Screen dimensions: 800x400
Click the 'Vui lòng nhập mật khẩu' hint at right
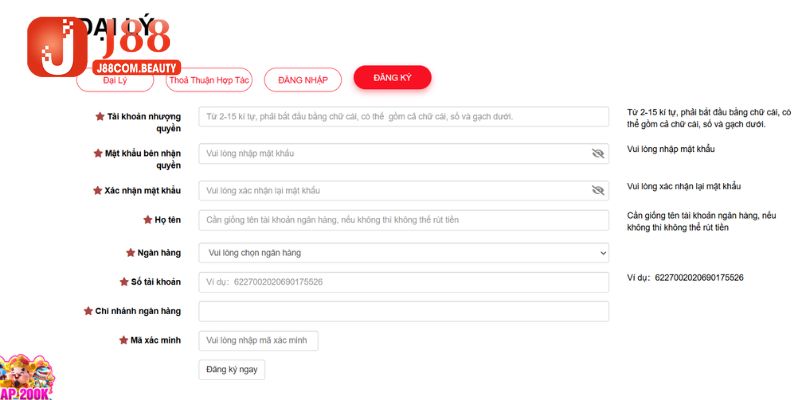coord(670,149)
